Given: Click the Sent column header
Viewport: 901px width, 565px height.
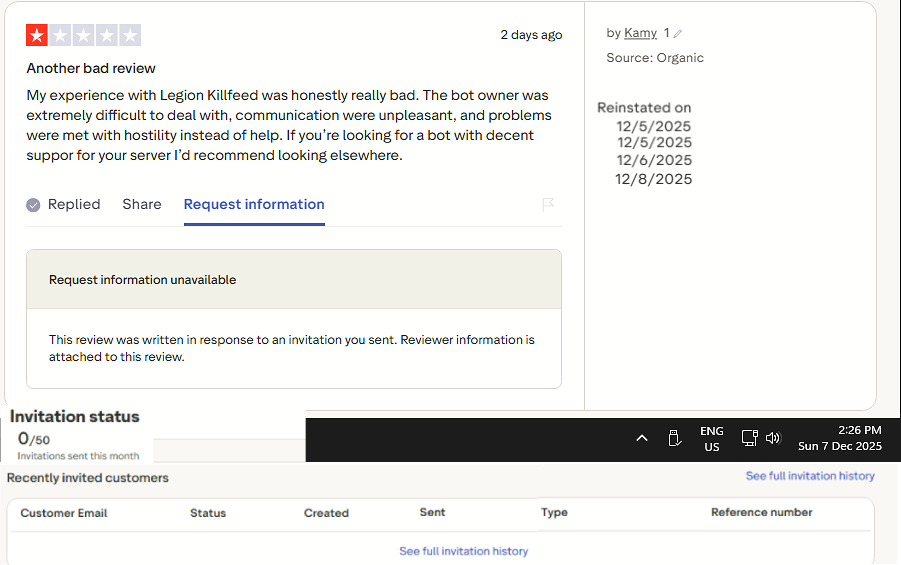Looking at the screenshot, I should [432, 512].
